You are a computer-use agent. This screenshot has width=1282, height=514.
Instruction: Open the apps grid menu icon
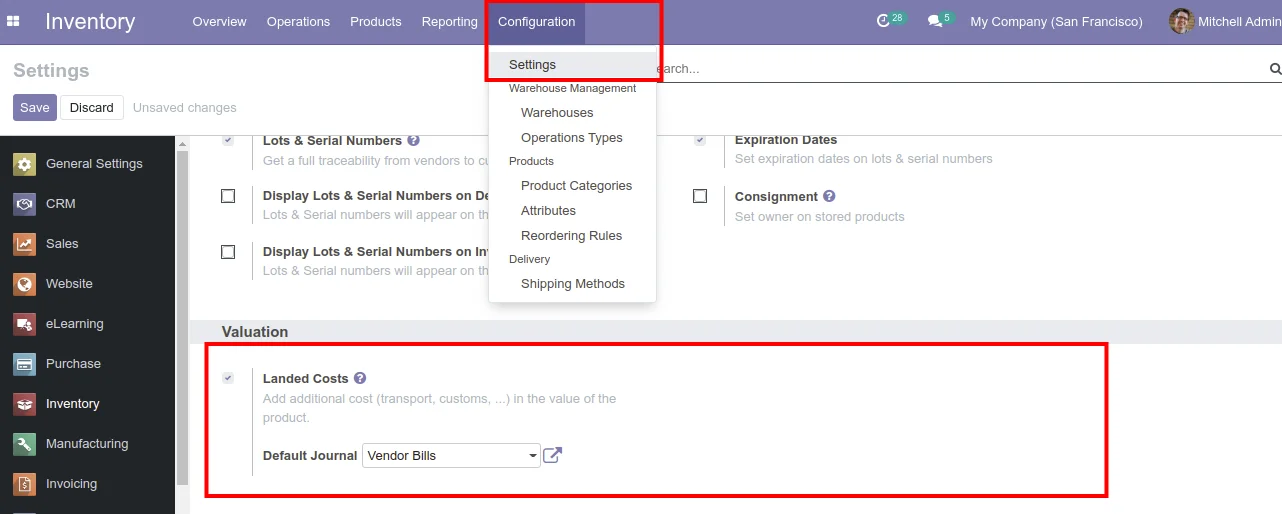coord(13,21)
